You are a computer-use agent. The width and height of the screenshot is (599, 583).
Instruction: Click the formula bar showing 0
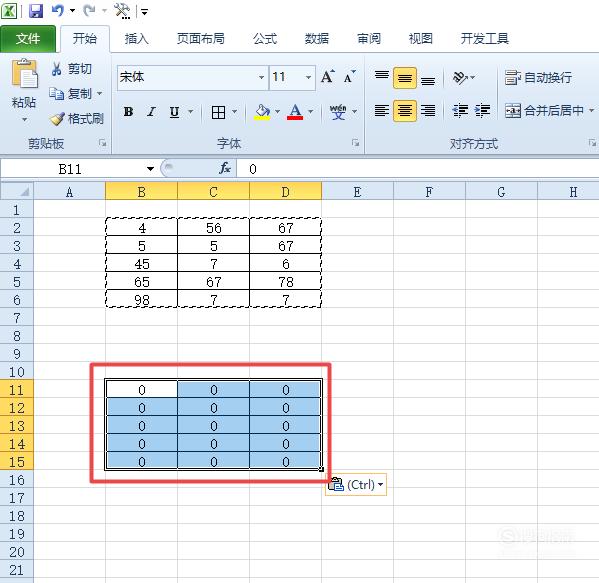(418, 169)
